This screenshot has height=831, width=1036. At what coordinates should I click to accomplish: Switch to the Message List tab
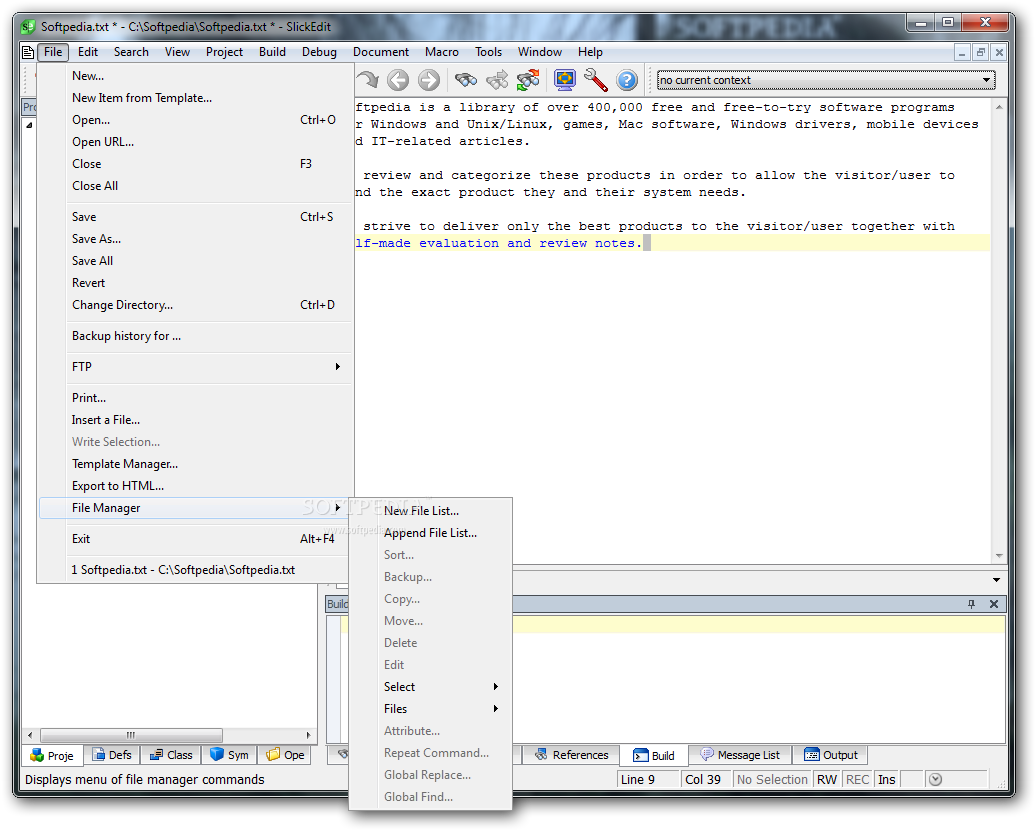[740, 755]
